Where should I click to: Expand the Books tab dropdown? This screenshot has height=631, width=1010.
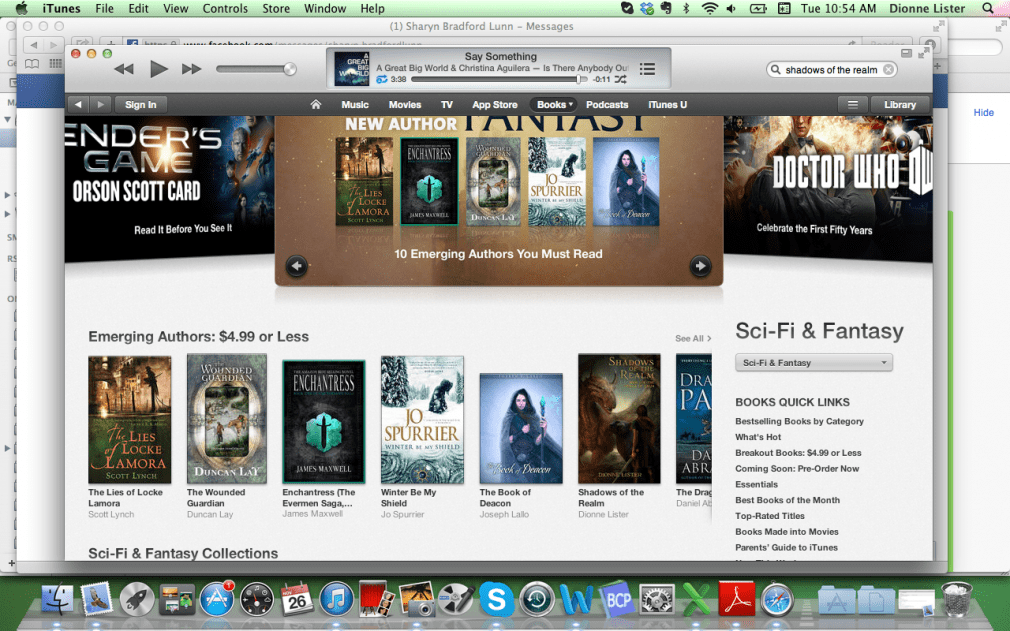(x=554, y=104)
